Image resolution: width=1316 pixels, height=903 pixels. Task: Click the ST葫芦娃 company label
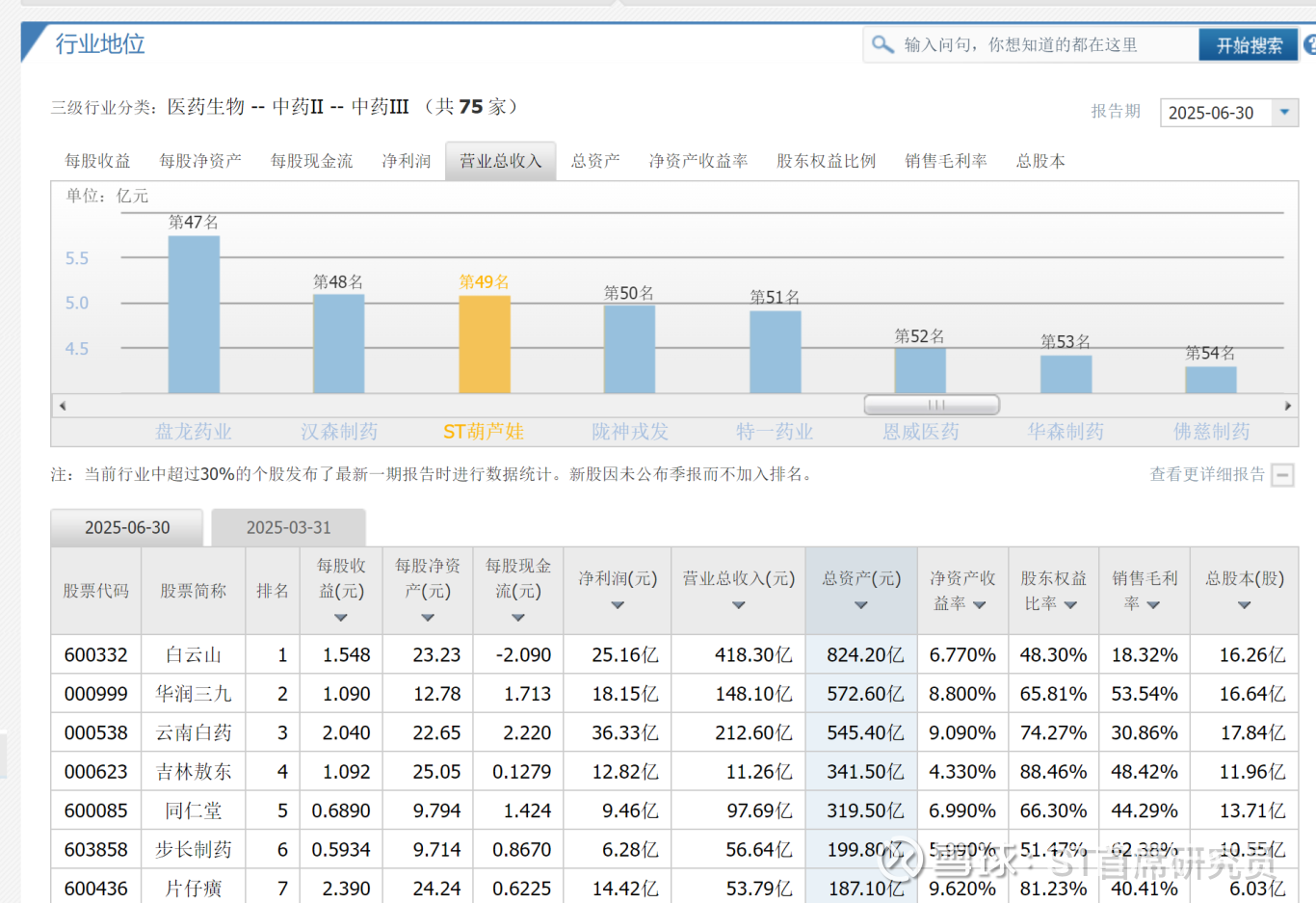(484, 432)
